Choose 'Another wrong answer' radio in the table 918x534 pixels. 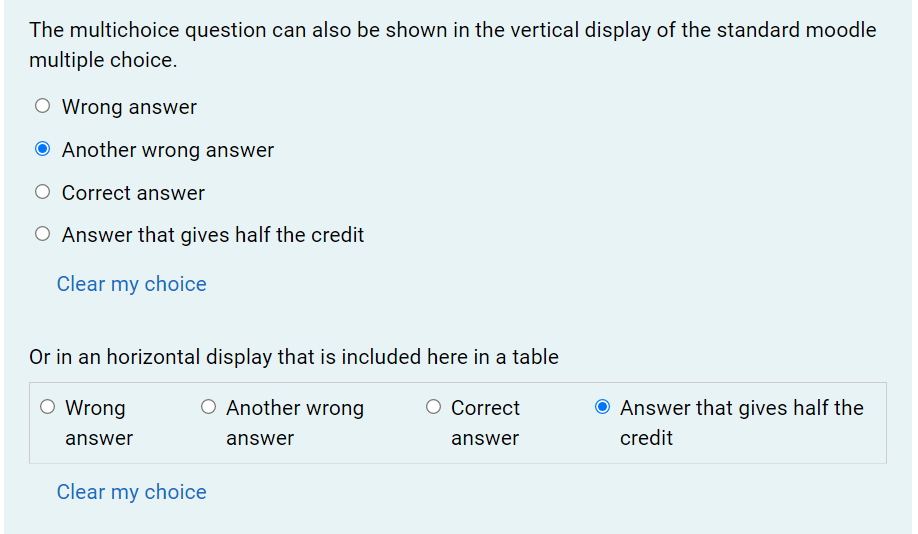pos(208,407)
